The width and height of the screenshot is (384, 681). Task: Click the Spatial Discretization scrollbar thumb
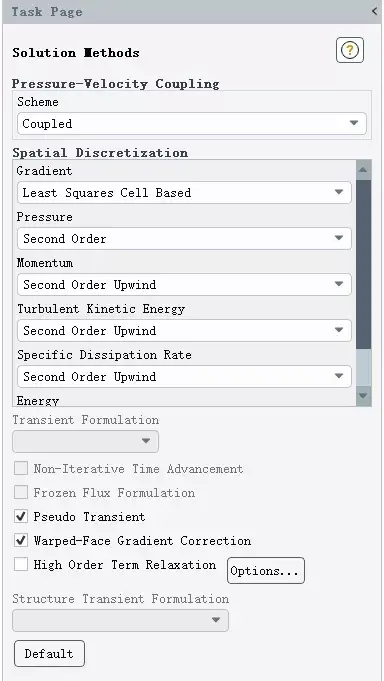363,264
